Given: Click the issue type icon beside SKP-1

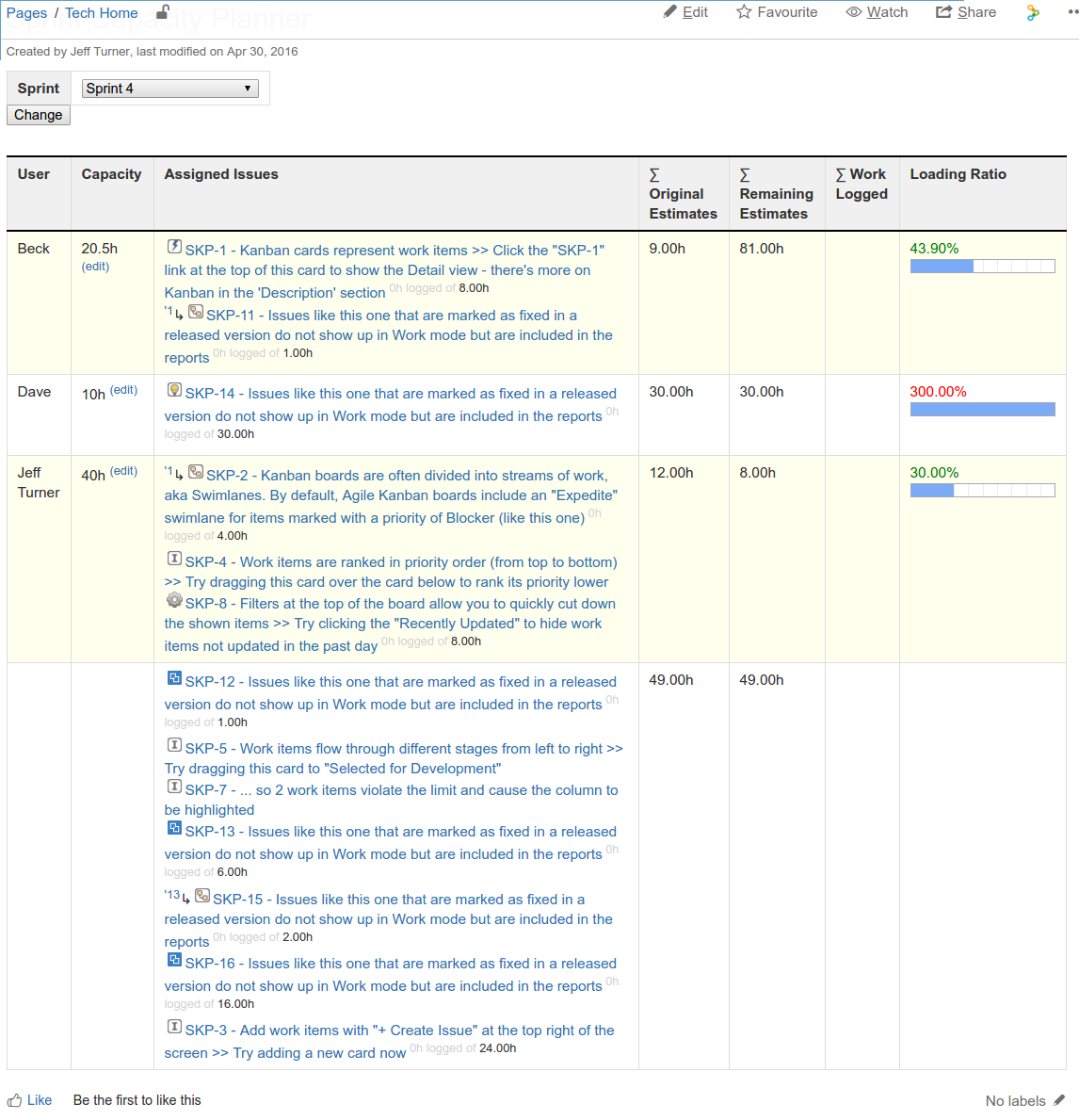Looking at the screenshot, I should (x=174, y=247).
